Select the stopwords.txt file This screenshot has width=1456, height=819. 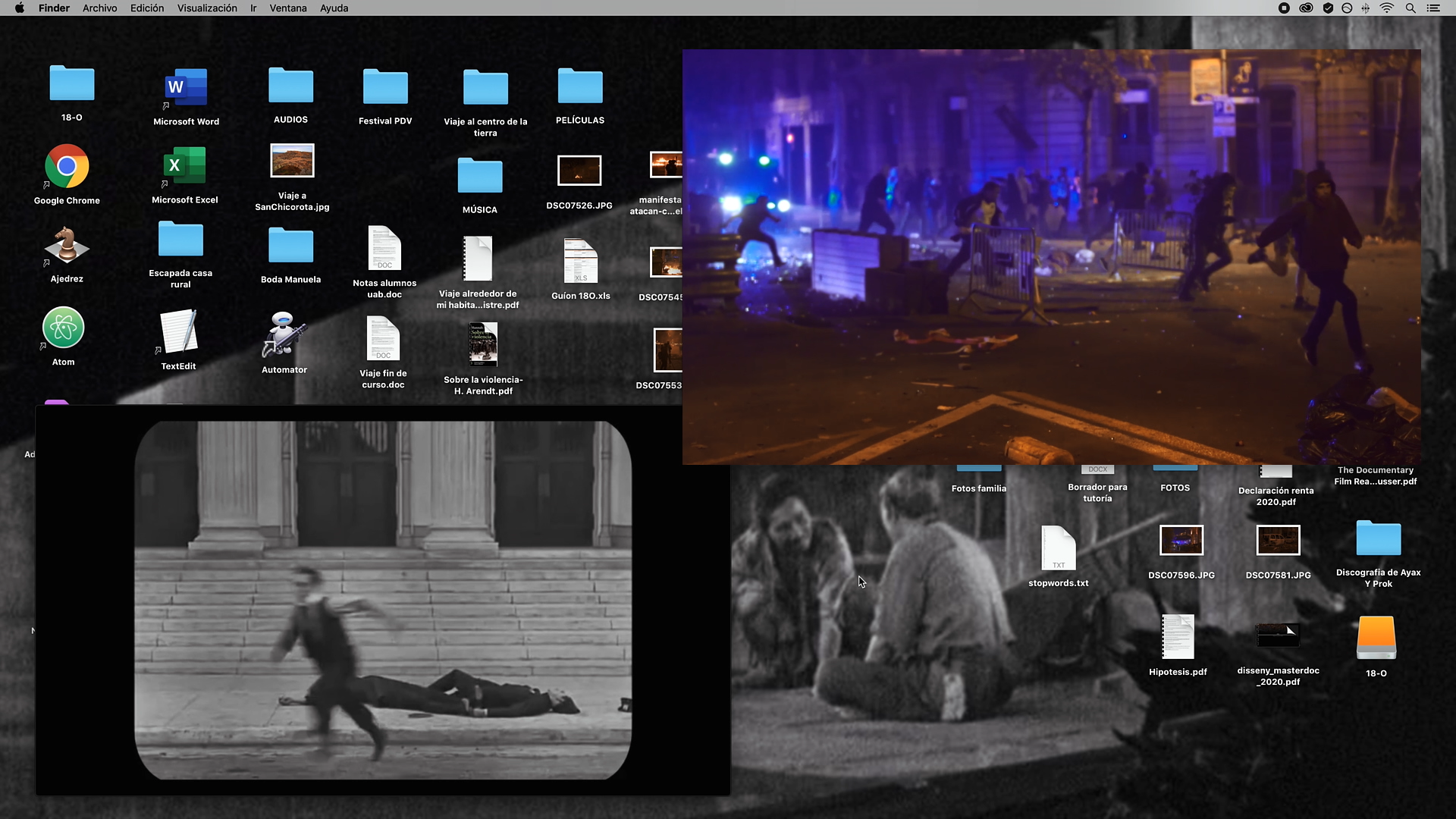point(1059,548)
